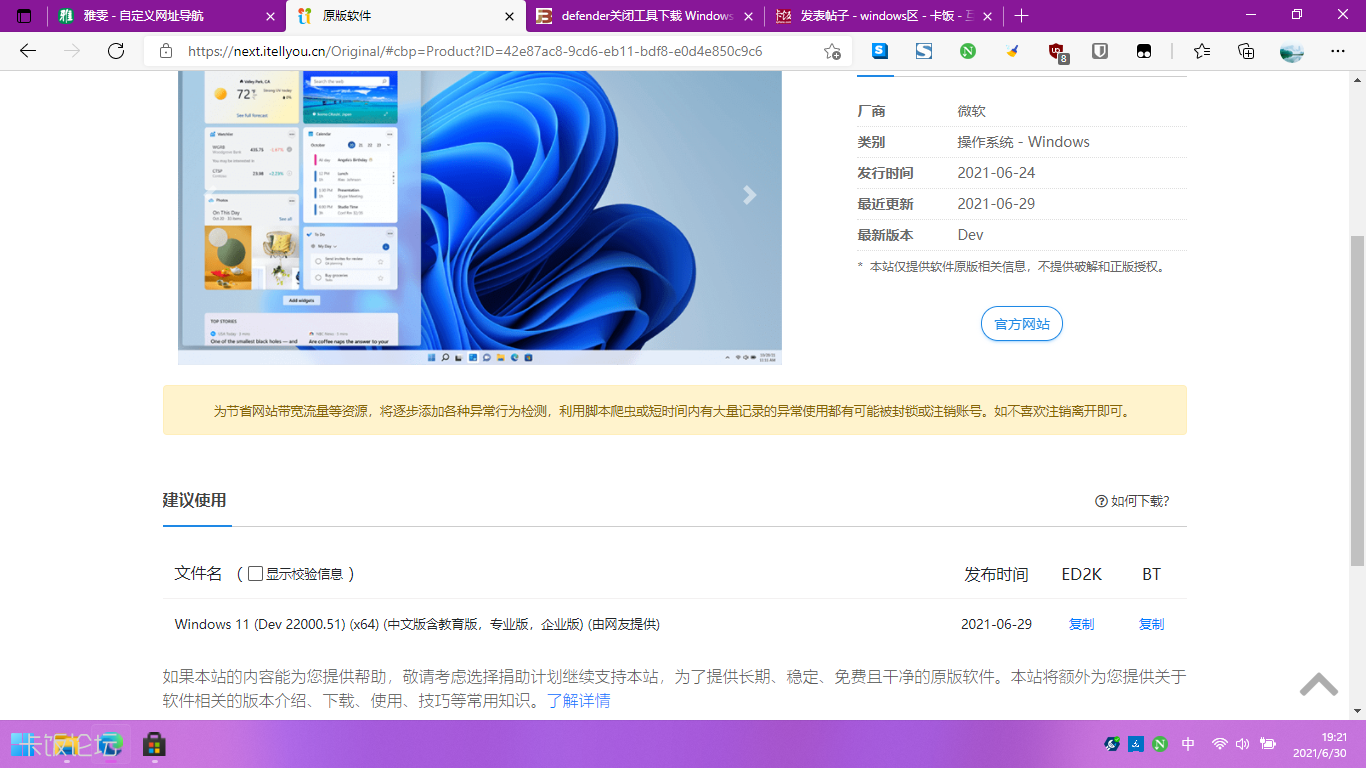Open Microsoft Store in the taskbar
Image resolution: width=1366 pixels, height=768 pixels.
pyautogui.click(x=154, y=744)
